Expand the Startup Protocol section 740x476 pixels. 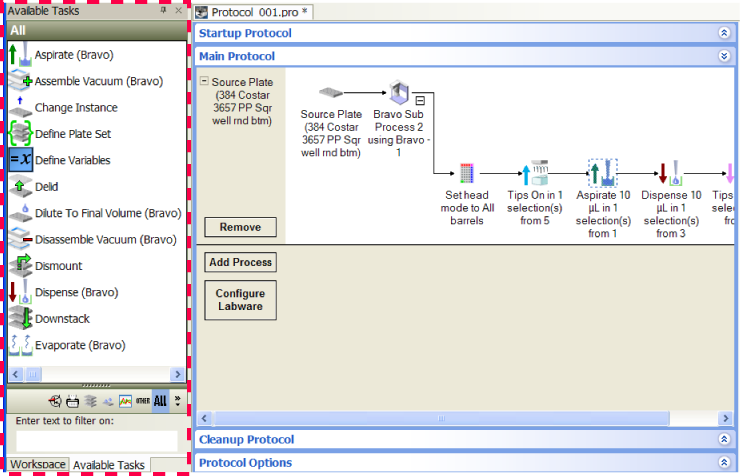pos(724,33)
